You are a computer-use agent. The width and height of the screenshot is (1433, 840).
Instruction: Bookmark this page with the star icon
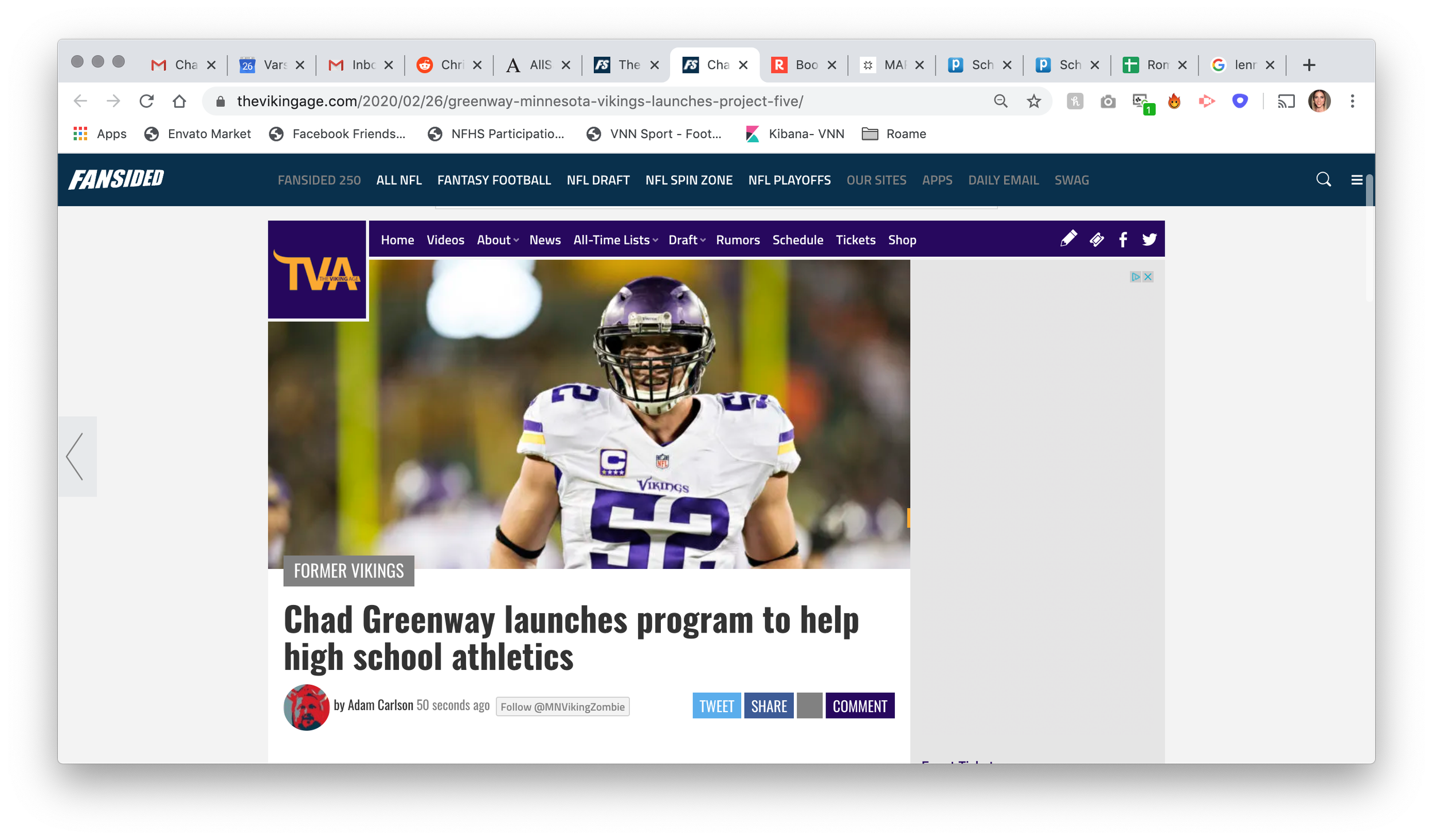pyautogui.click(x=1033, y=101)
